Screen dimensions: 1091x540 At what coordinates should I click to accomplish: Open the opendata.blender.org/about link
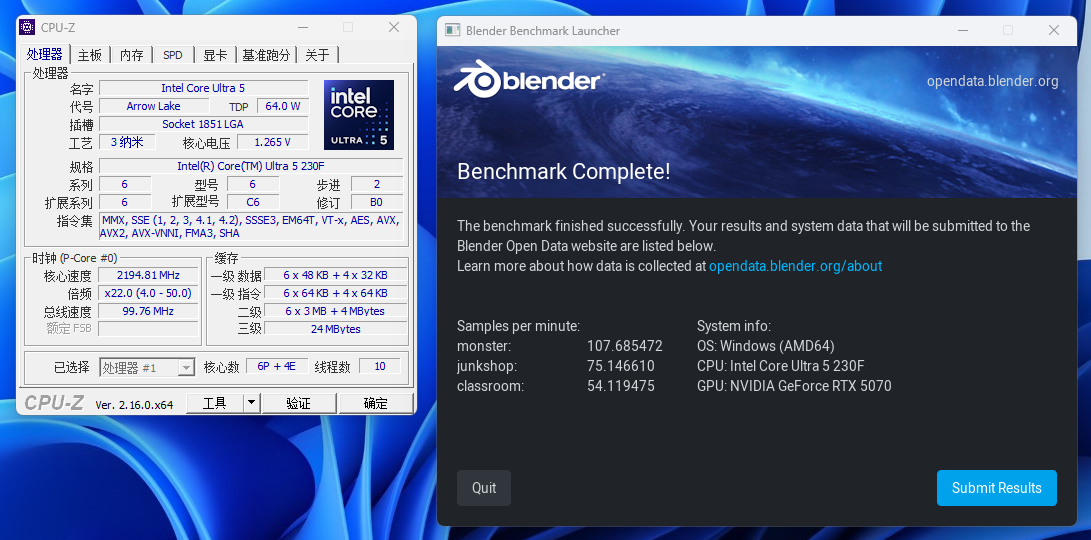click(795, 266)
